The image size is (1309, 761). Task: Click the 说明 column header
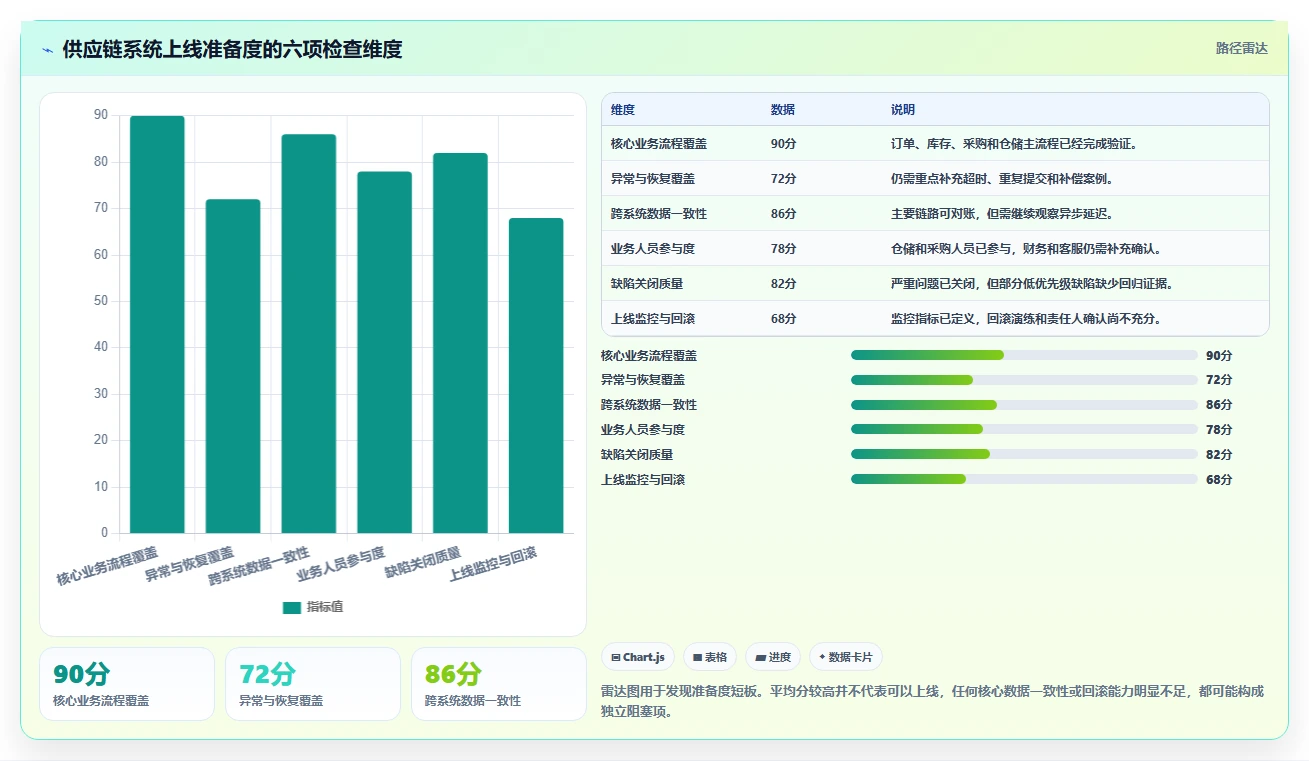click(903, 110)
